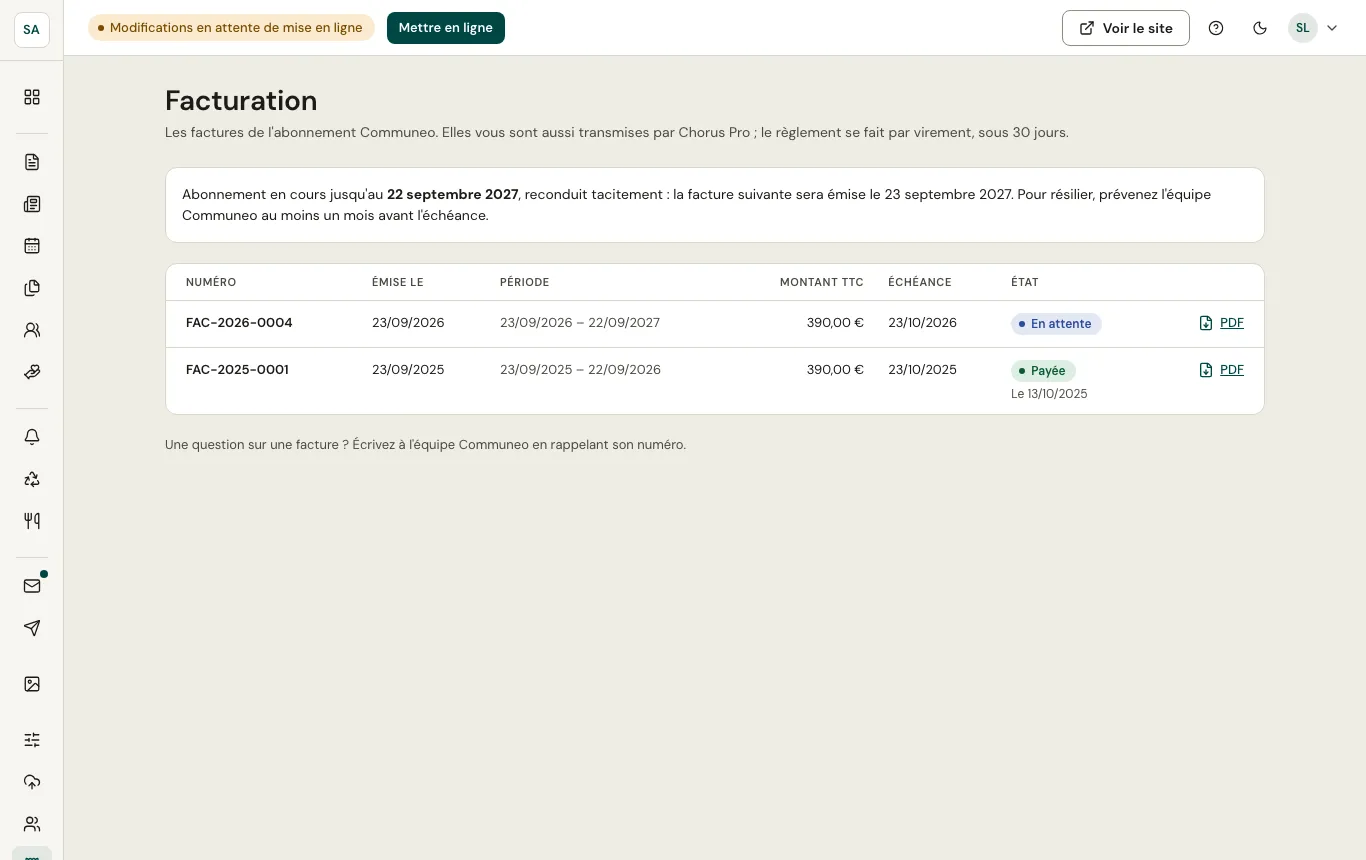Click invoice number FAC-2025-0001
The width and height of the screenshot is (1366, 860).
(x=237, y=370)
